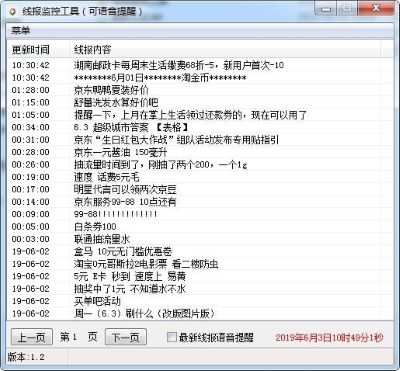Image resolution: width=400 pixels, height=371 pixels.
Task: Select row 5元 E卡 秒到
Action: click(200, 276)
